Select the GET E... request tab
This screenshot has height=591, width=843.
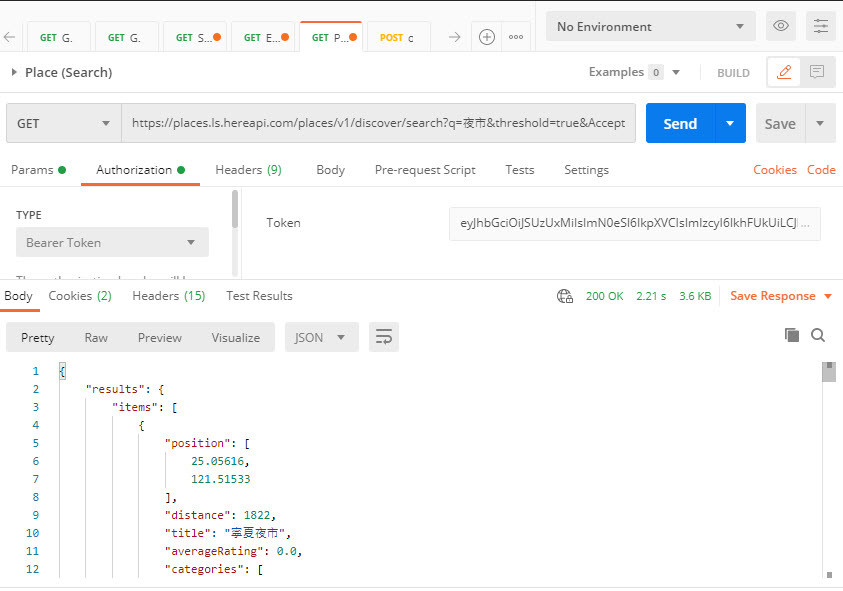265,37
